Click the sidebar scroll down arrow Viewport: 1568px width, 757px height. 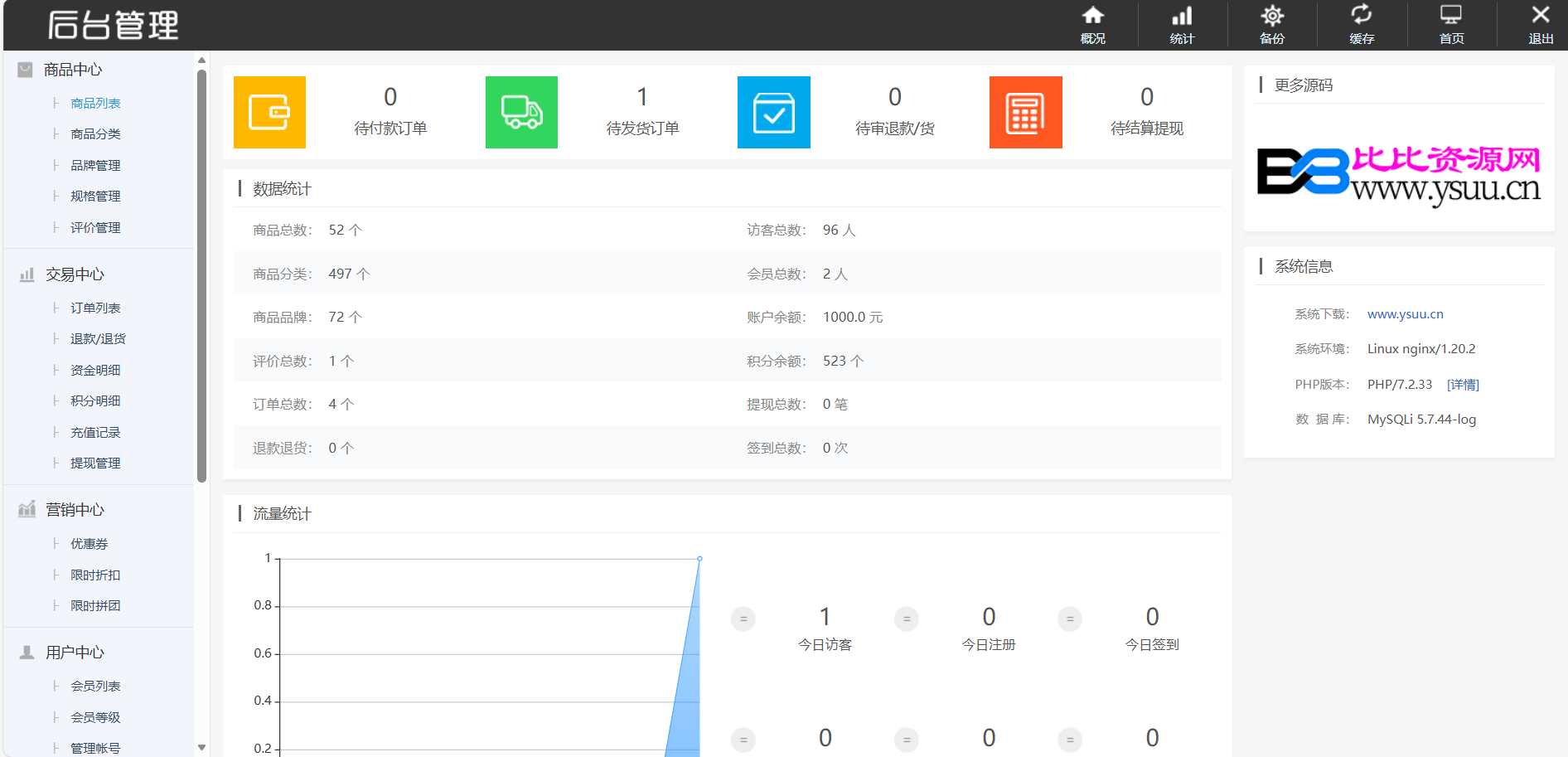pyautogui.click(x=201, y=747)
